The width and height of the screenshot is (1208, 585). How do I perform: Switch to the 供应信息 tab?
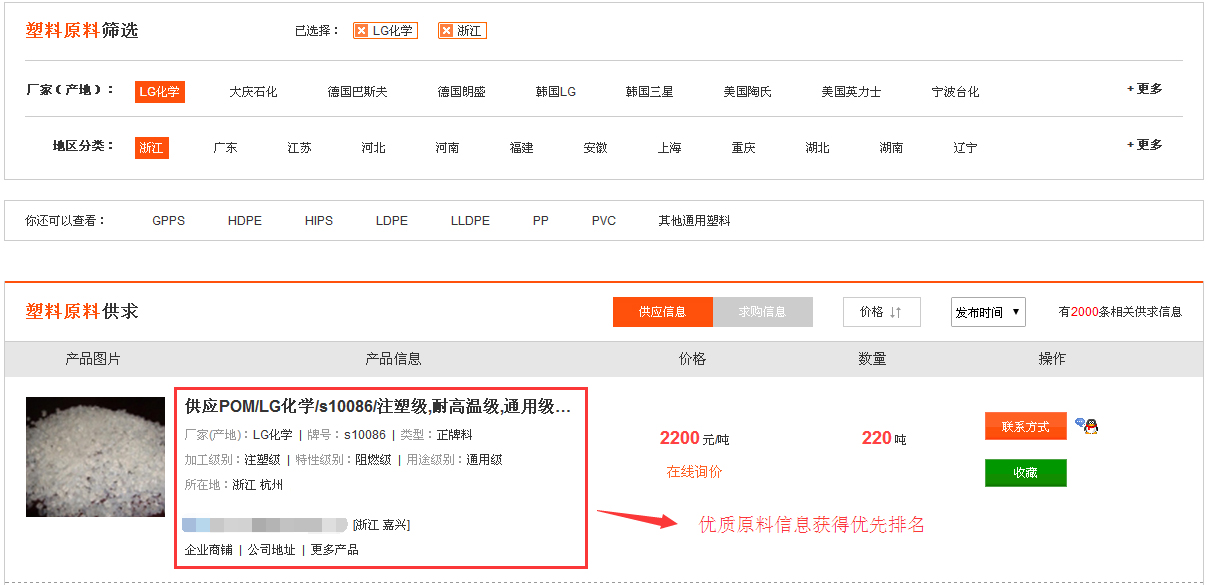(x=662, y=312)
